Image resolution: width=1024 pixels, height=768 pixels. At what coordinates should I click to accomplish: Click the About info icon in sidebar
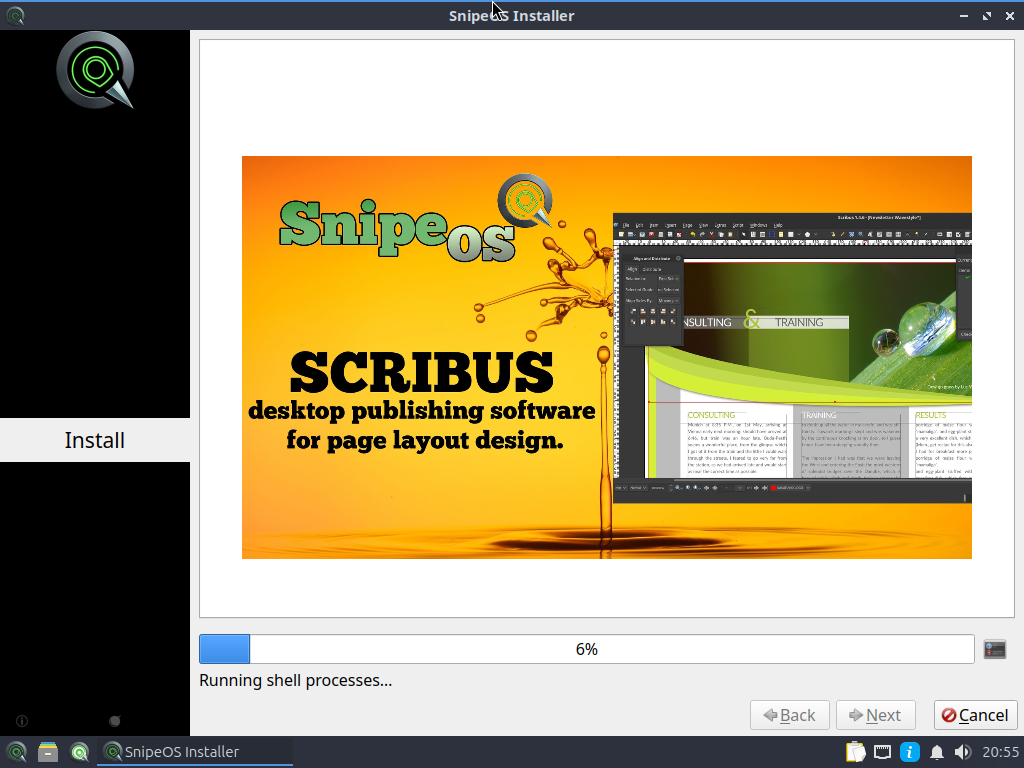click(22, 721)
